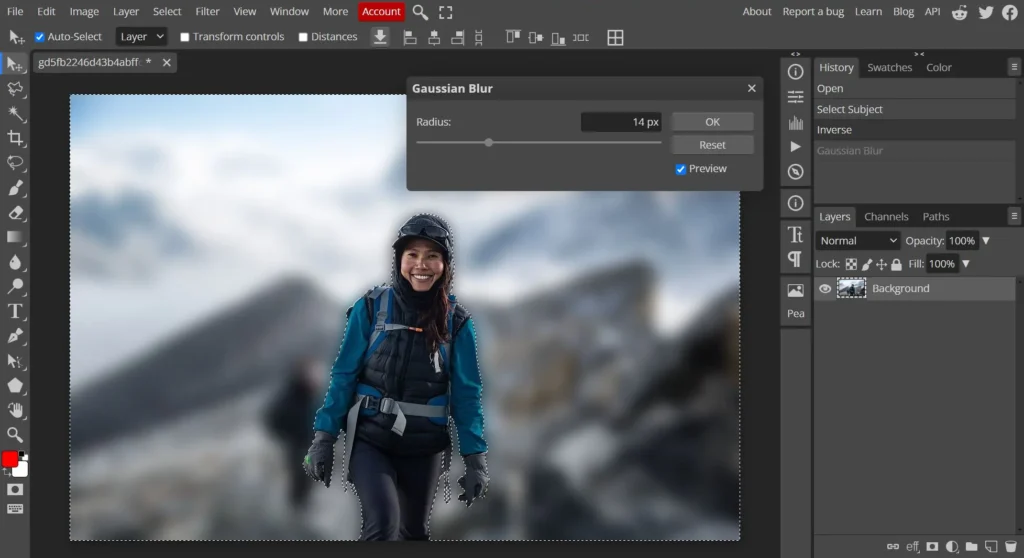The width and height of the screenshot is (1024, 558).
Task: Select the Crop tool
Action: 15,138
